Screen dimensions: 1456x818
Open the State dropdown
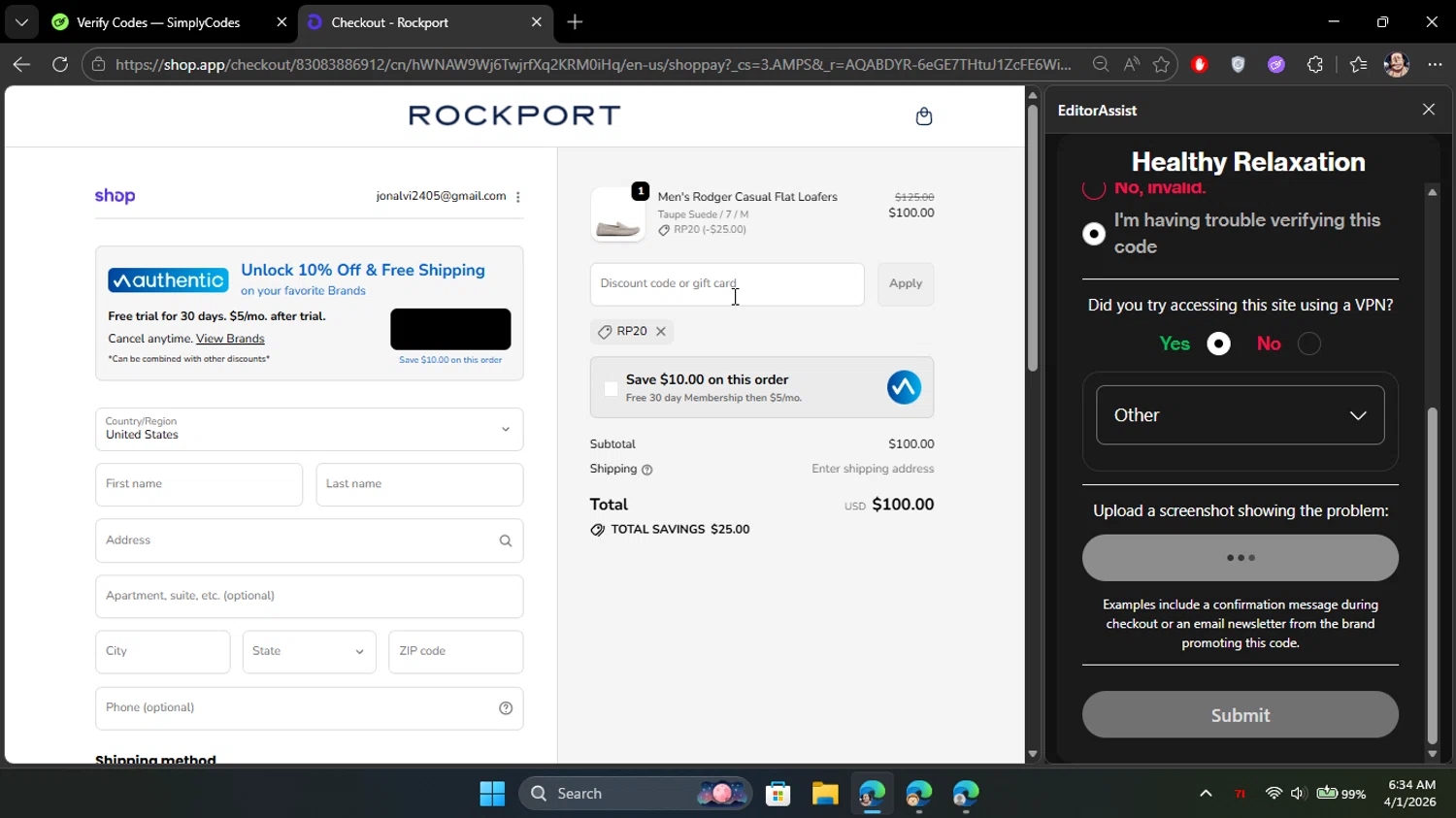[309, 652]
